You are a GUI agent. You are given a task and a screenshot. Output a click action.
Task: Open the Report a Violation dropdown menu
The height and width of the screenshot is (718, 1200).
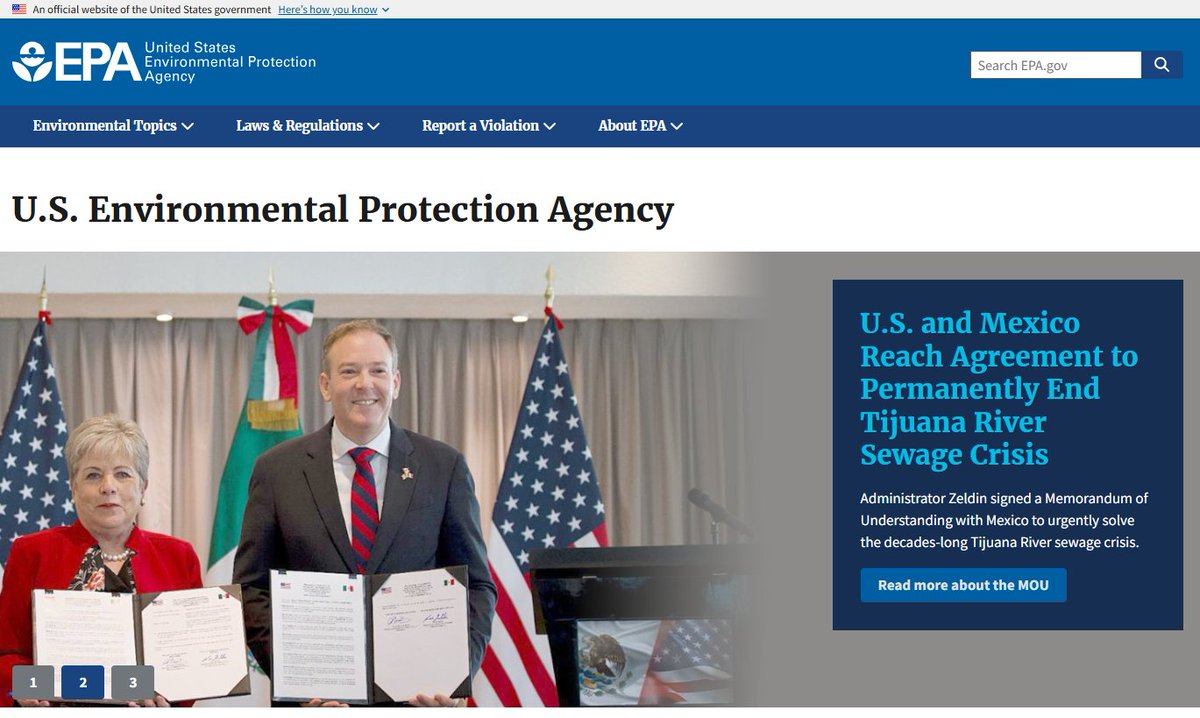(489, 126)
